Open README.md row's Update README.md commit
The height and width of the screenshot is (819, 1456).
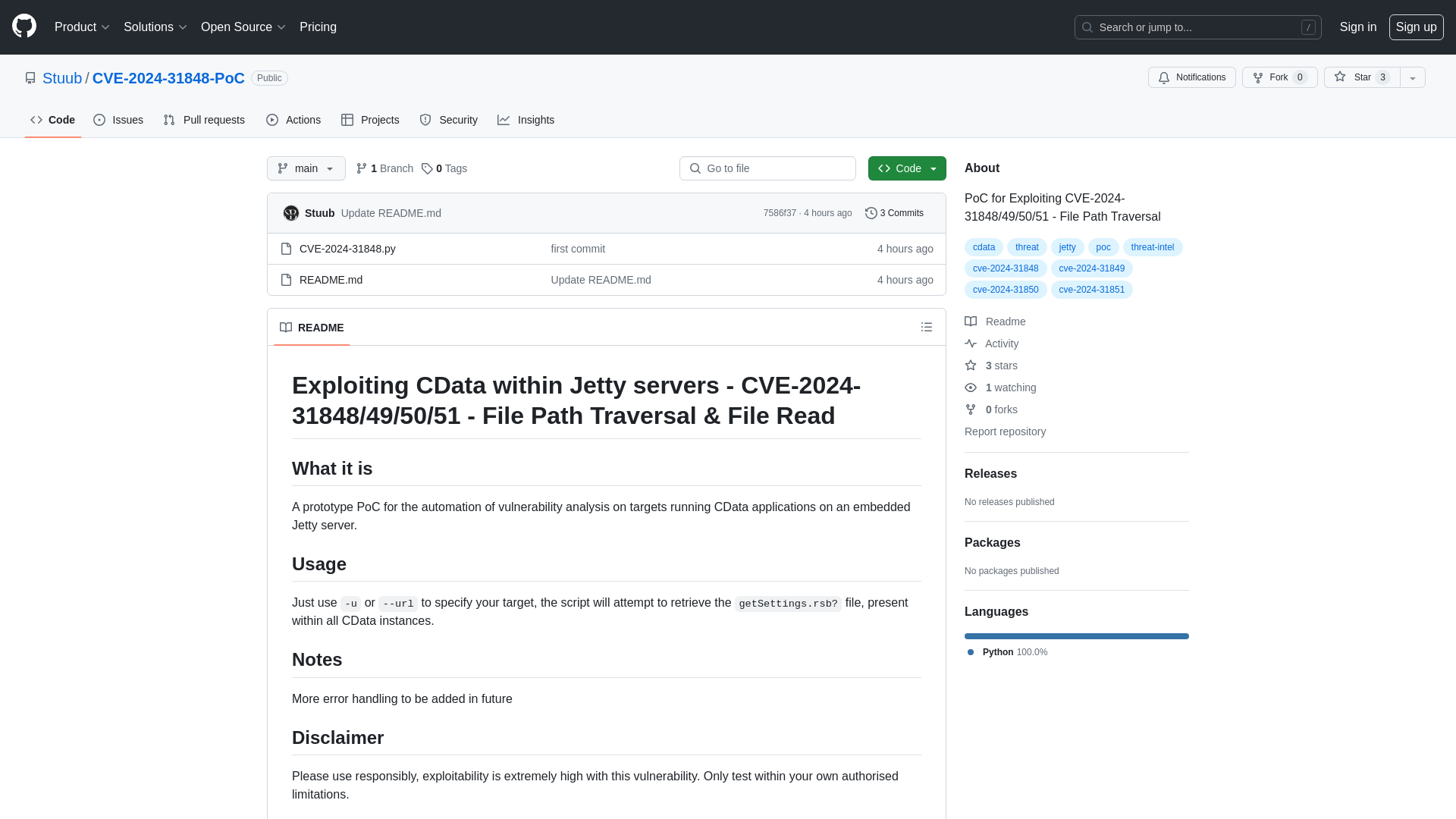click(x=601, y=280)
